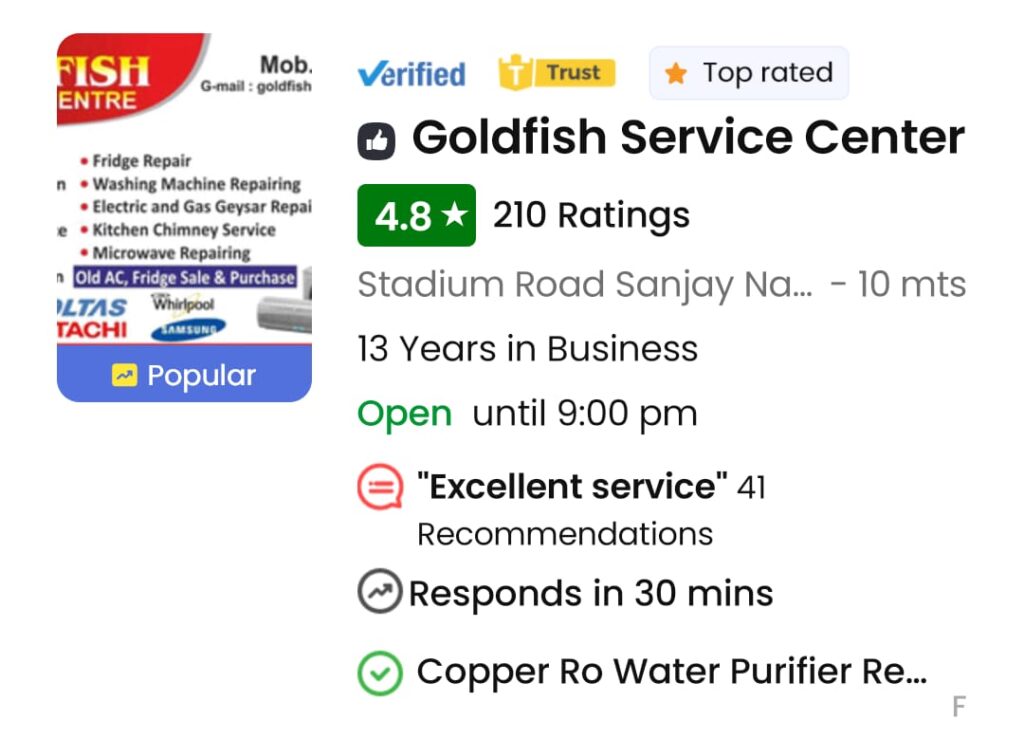View the 210 Ratings
The height and width of the screenshot is (738, 1024).
coord(591,215)
